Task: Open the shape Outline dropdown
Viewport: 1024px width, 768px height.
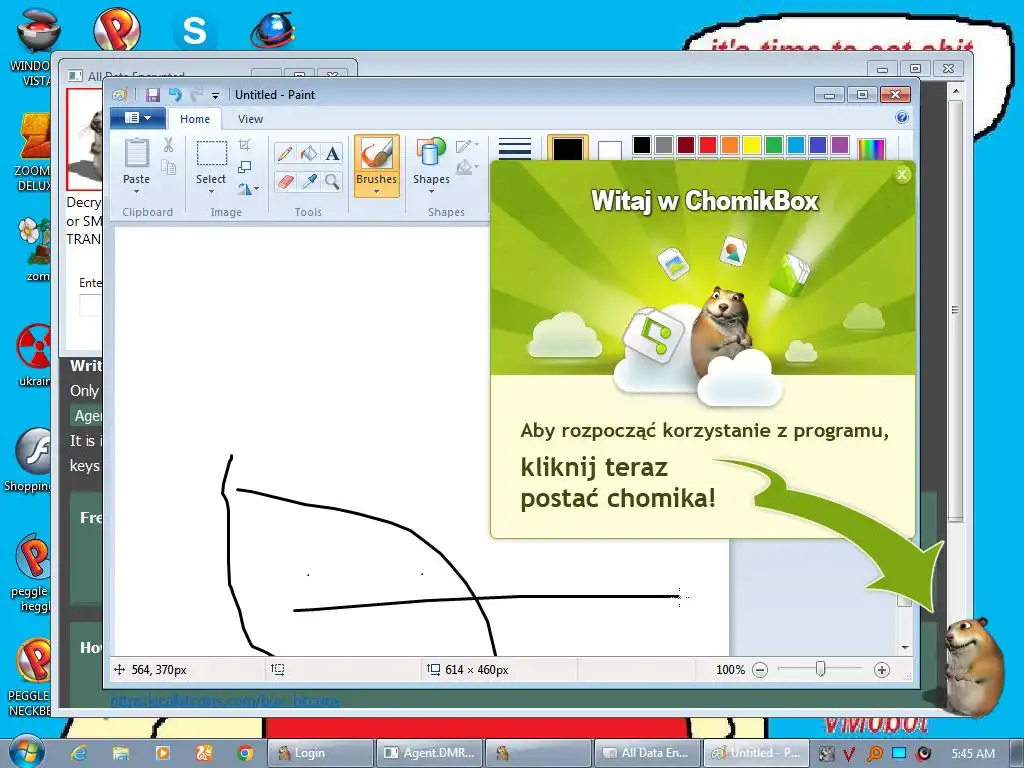Action: [468, 145]
